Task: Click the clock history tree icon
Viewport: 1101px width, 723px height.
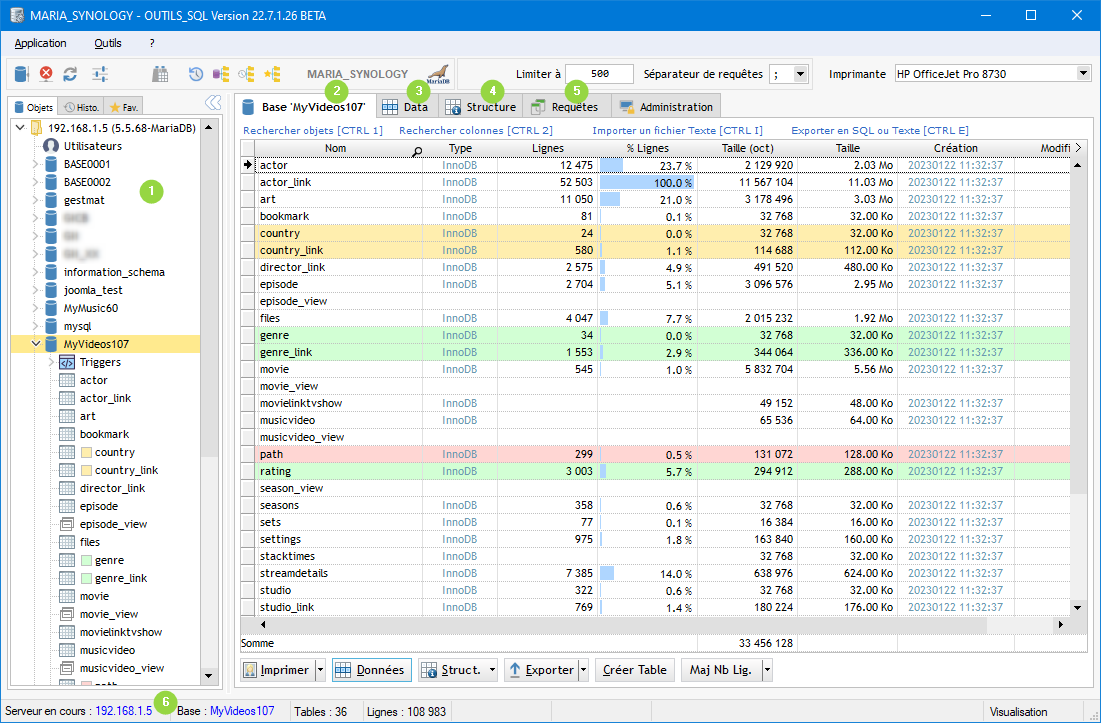Action: pyautogui.click(x=246, y=74)
